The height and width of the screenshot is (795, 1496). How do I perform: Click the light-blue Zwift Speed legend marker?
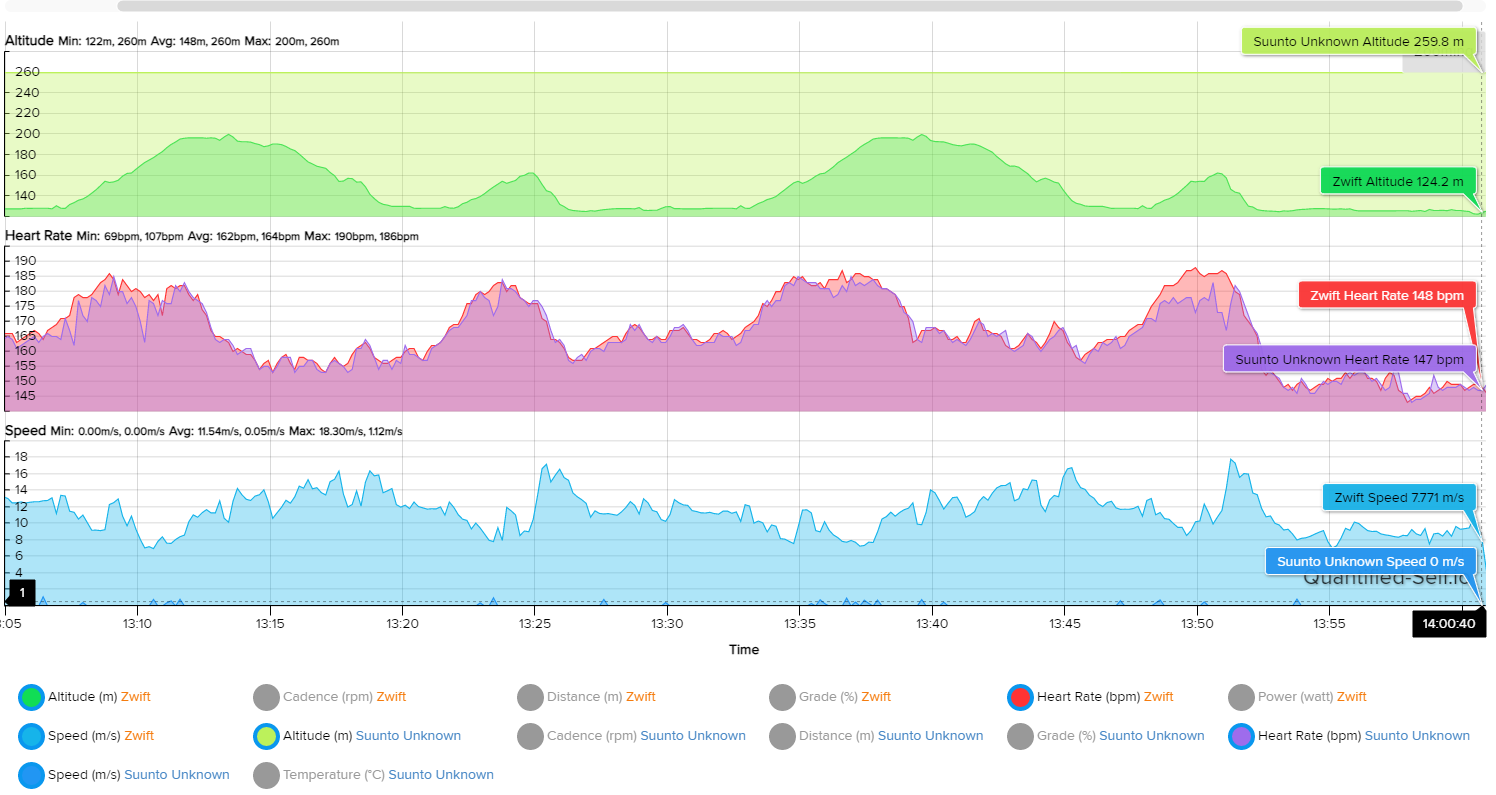pyautogui.click(x=32, y=736)
